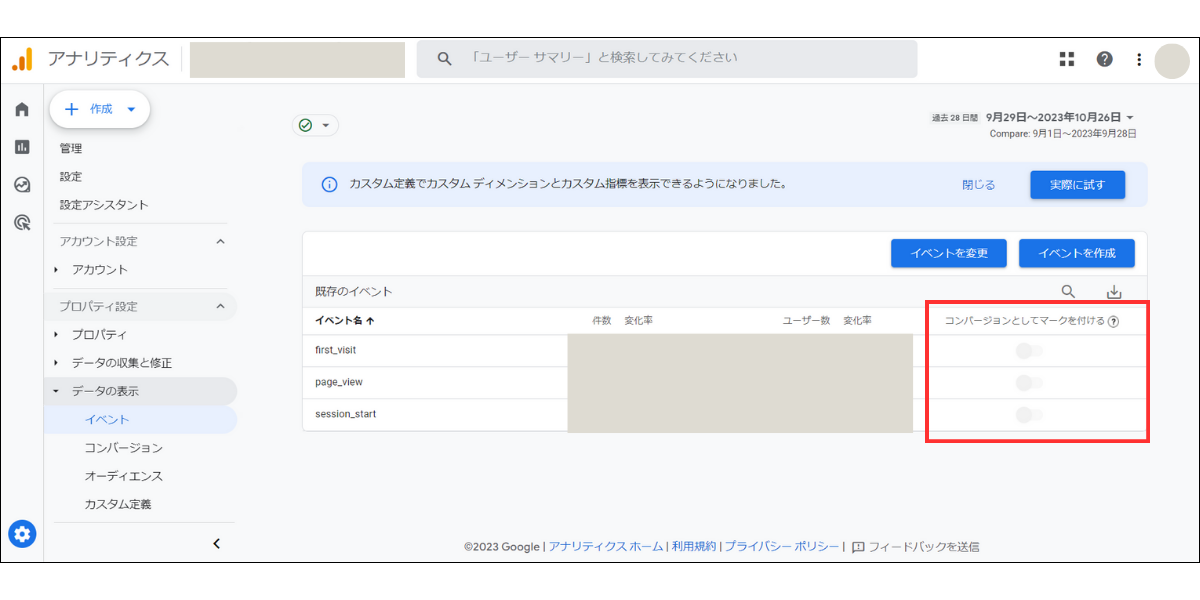Open the date range picker 9月29日～2023年10月26日

coord(1059,117)
